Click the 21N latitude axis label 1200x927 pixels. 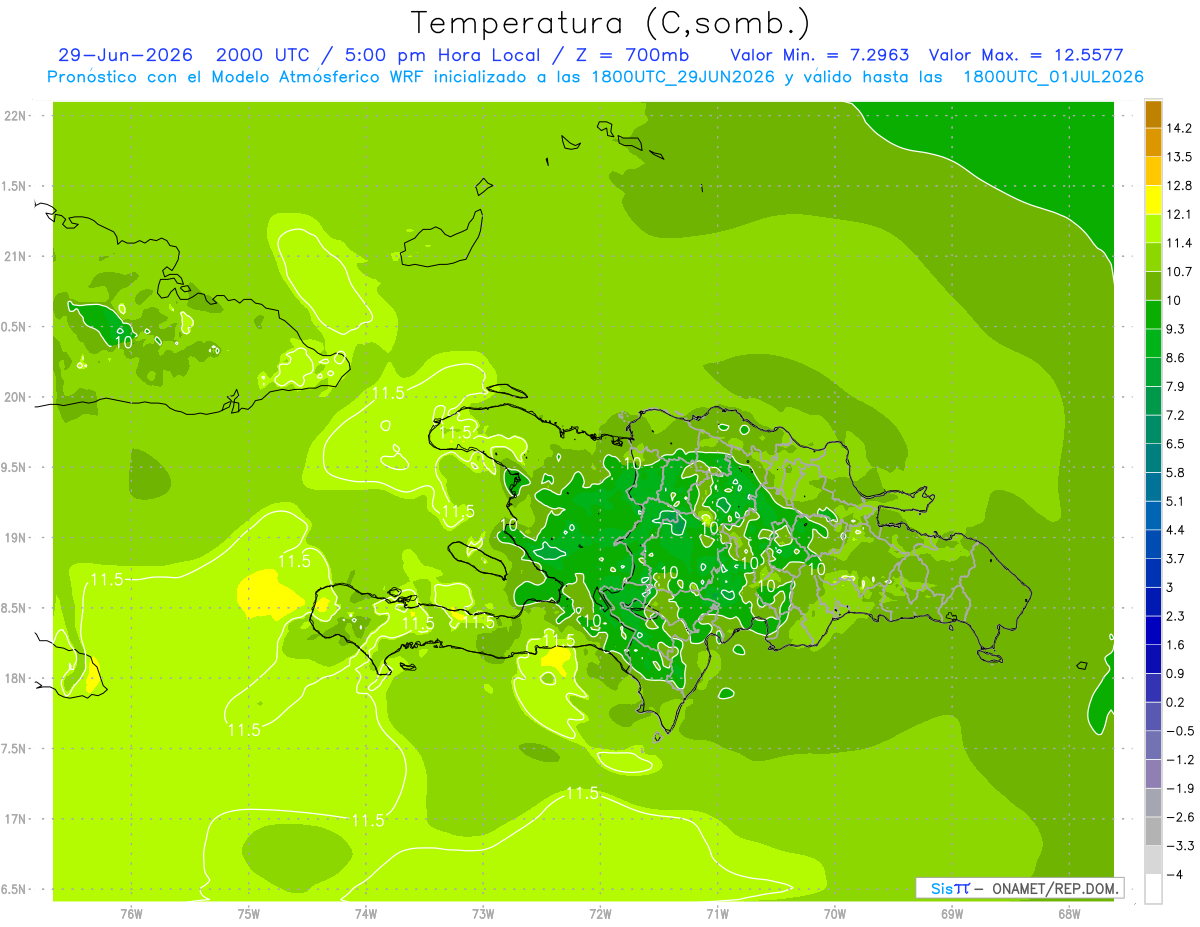click(16, 257)
